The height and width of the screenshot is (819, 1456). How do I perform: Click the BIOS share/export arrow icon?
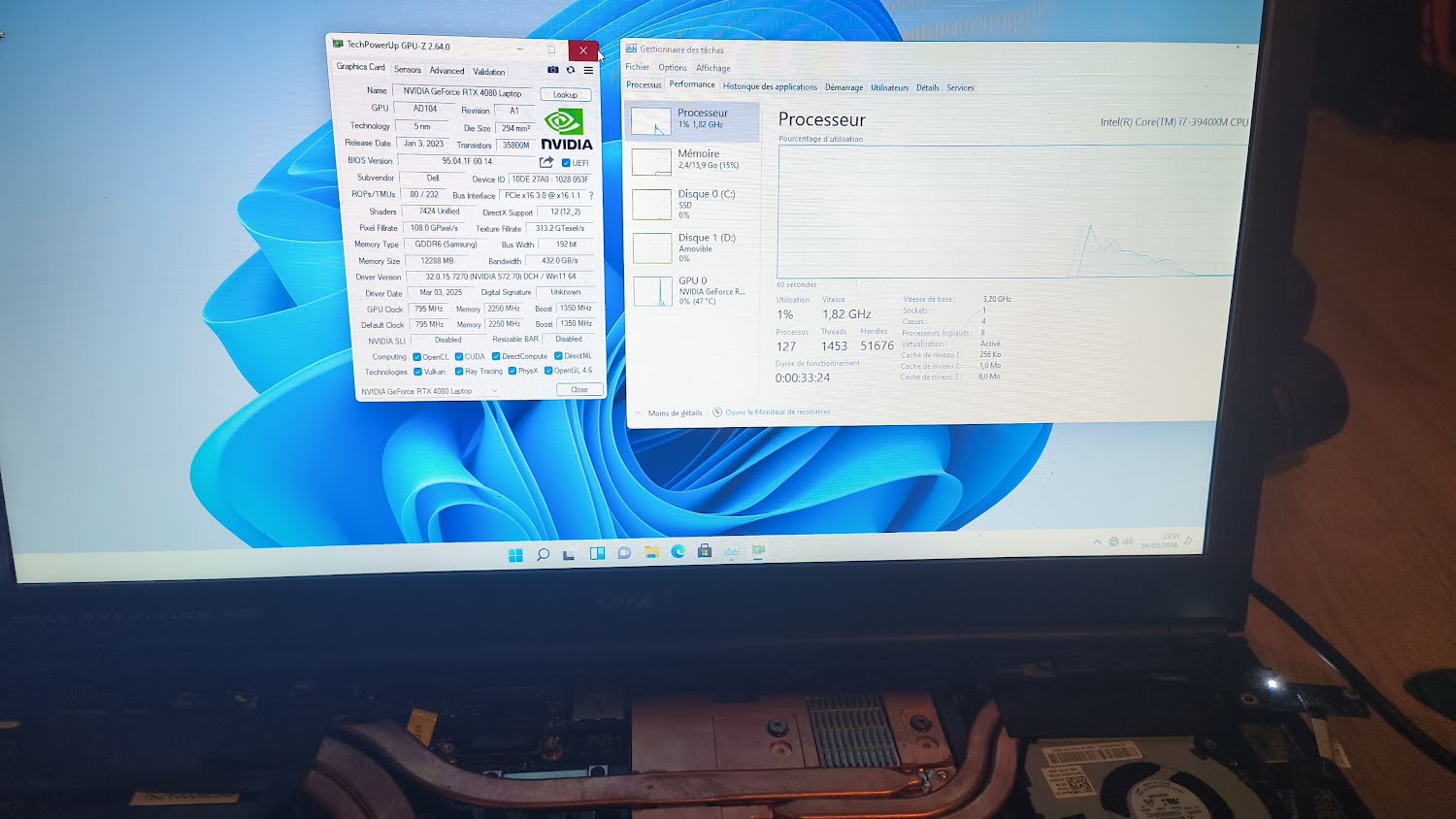click(546, 162)
